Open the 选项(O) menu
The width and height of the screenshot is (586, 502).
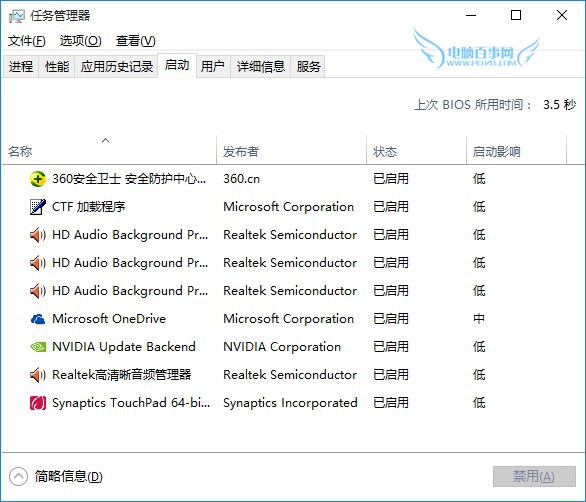click(80, 40)
